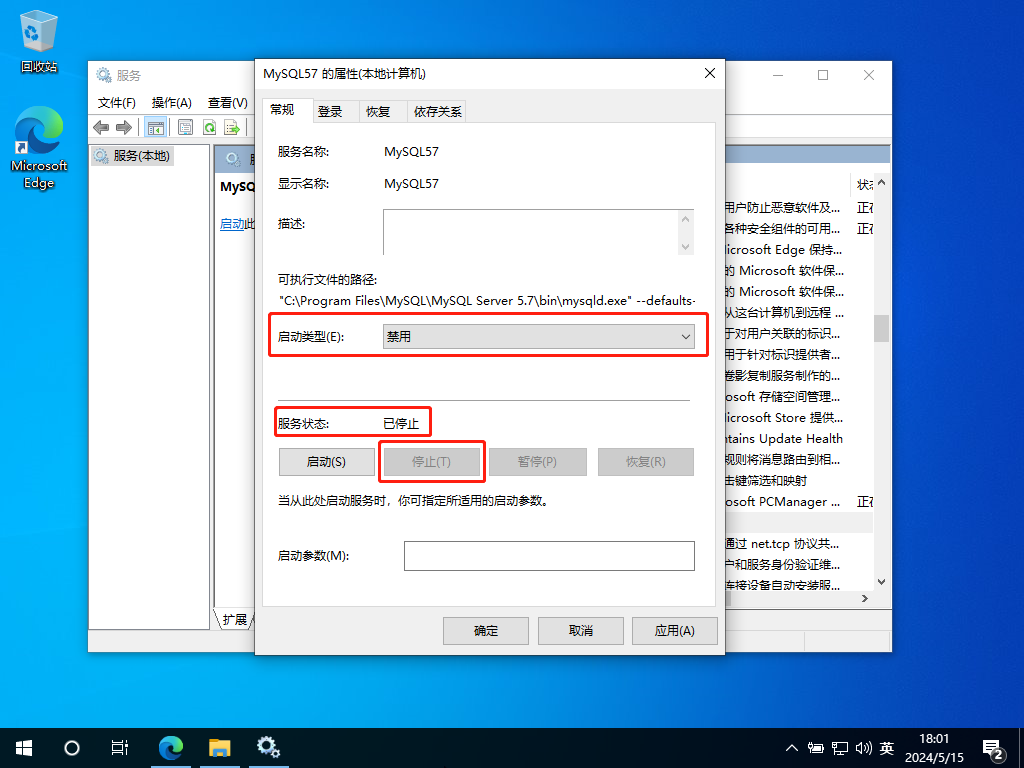Switch to Services app in taskbar

click(x=268, y=748)
